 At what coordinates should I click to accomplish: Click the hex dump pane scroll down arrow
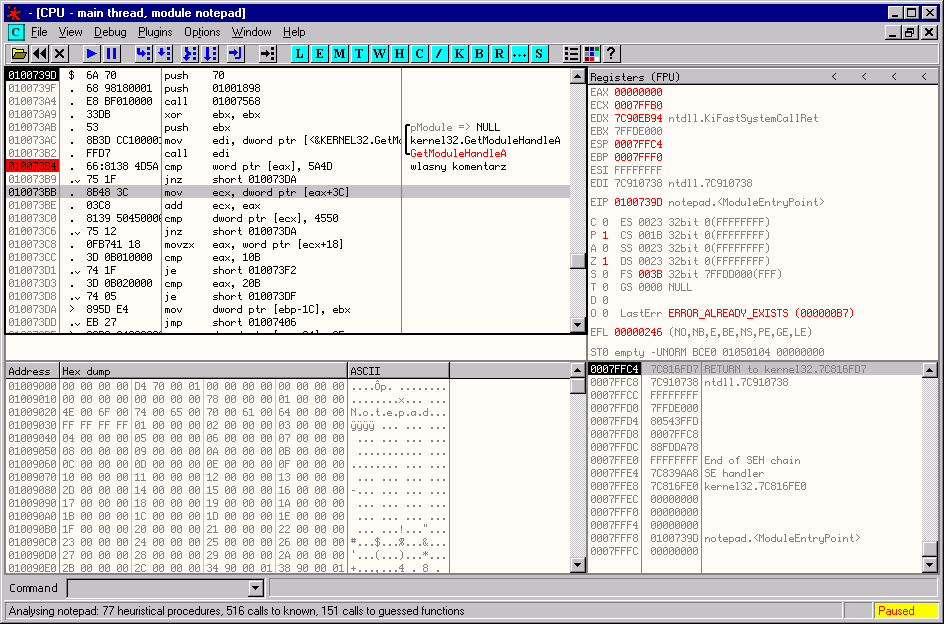[578, 564]
